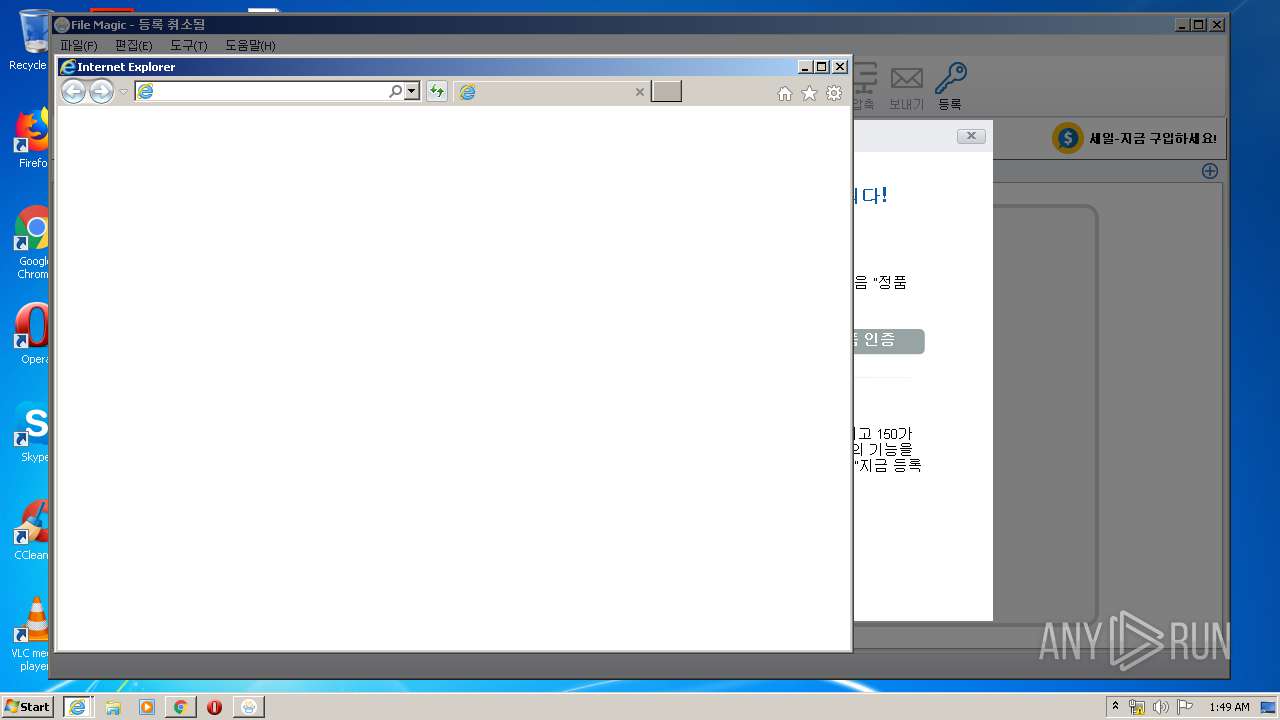Open Windows Media Player from taskbar
Screen dimensions: 1280x720
pos(147,707)
